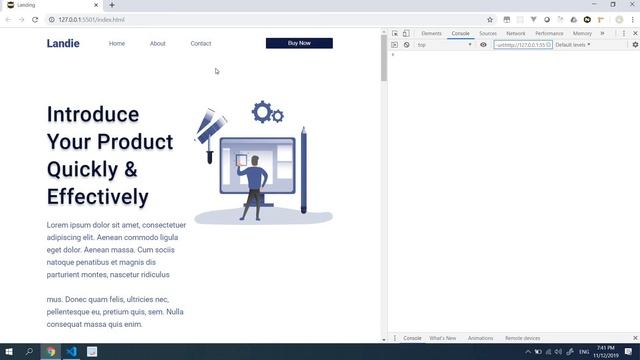Screen dimensions: 640x360
Task: Click the hero designer illustration
Action: point(263,162)
